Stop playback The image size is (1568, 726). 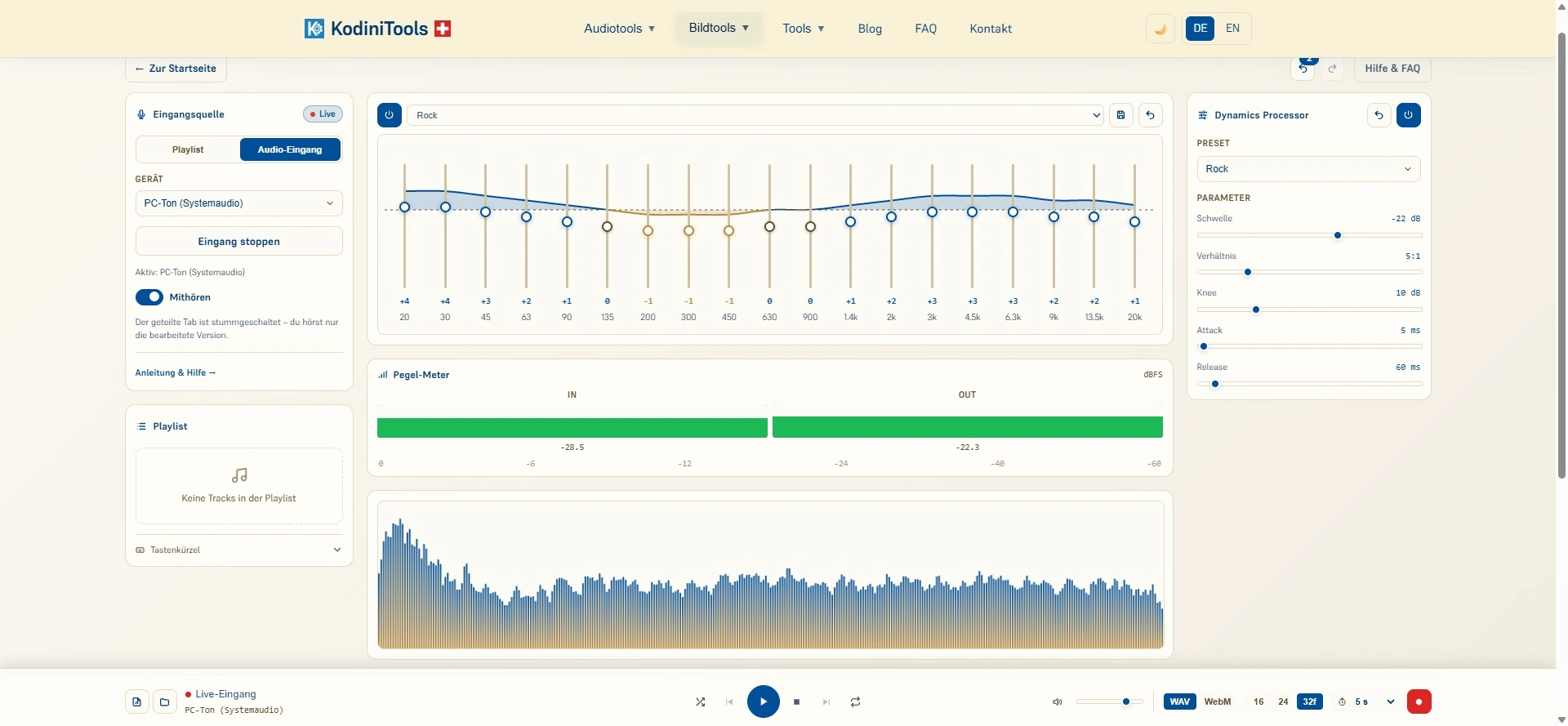click(797, 702)
